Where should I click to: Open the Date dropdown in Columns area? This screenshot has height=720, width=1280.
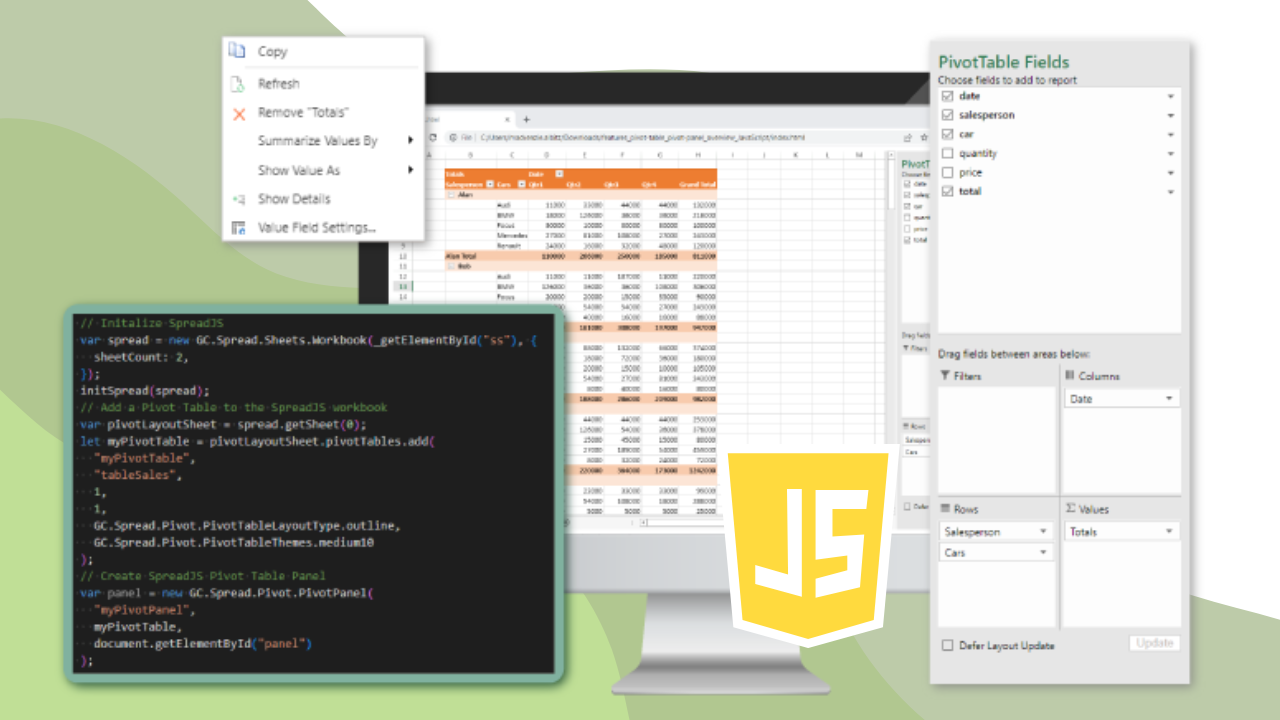[x=1168, y=399]
